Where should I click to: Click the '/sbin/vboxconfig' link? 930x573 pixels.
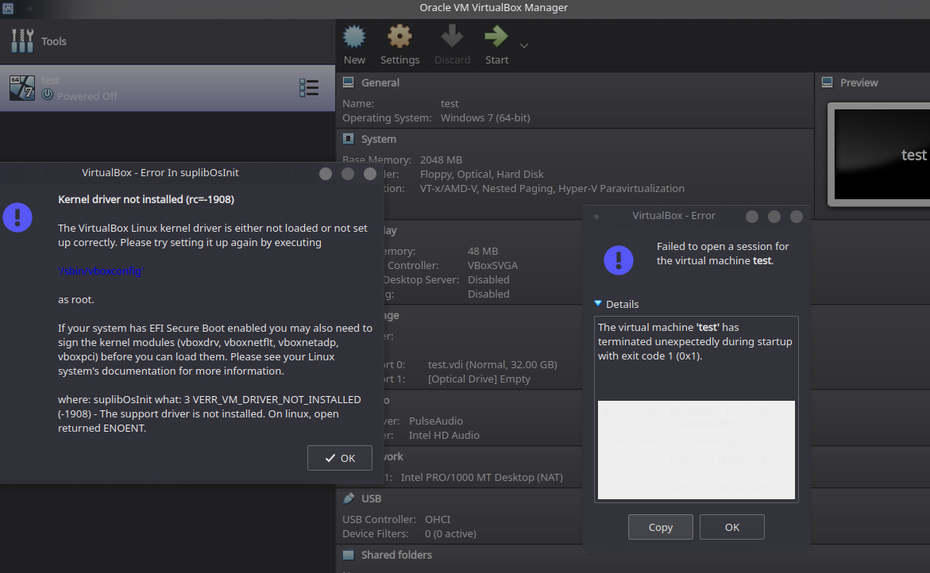click(101, 270)
